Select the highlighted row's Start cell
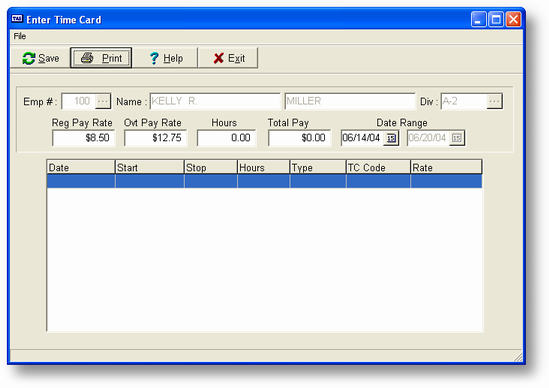Screen dimensions: 549x388 point(150,181)
